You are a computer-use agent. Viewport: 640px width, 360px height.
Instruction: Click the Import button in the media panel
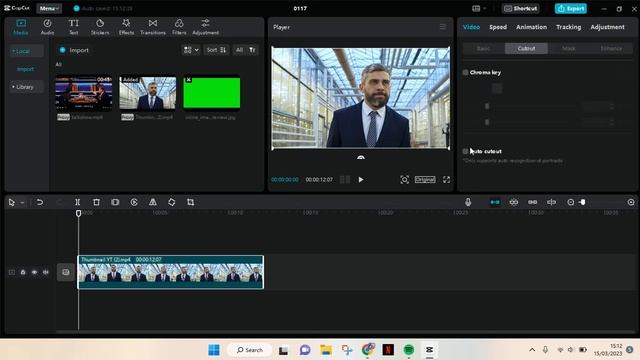tap(74, 50)
